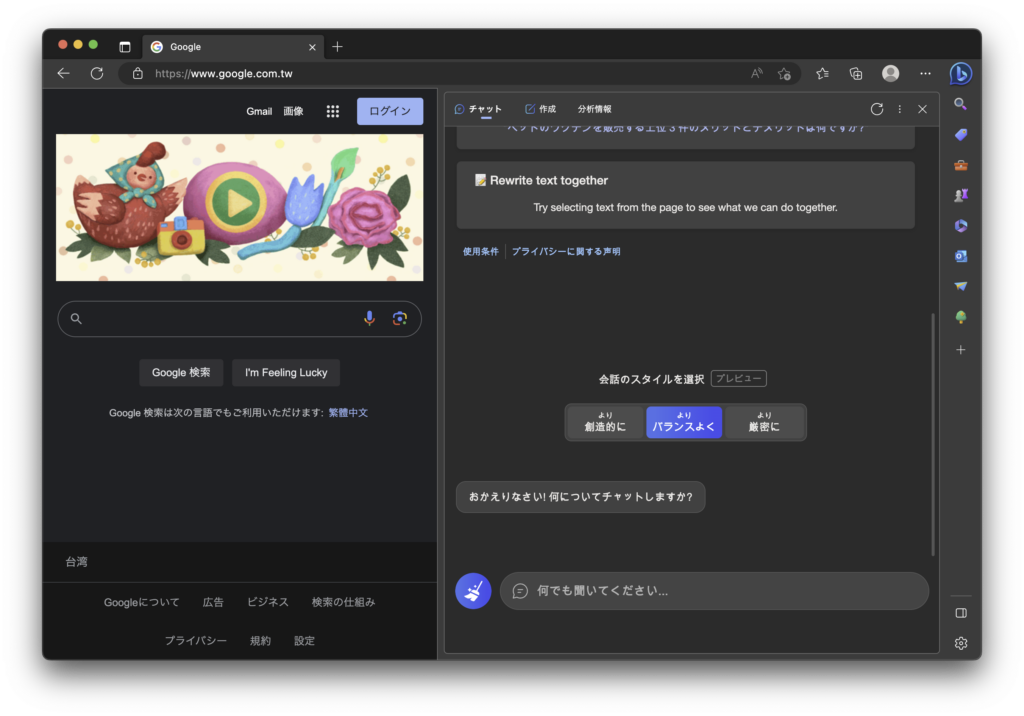Click the browser back arrow
This screenshot has height=716, width=1024.
[x=63, y=73]
